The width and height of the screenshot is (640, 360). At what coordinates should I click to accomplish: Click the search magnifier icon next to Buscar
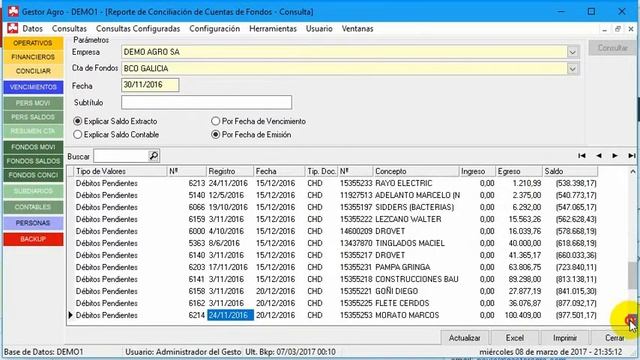point(153,156)
